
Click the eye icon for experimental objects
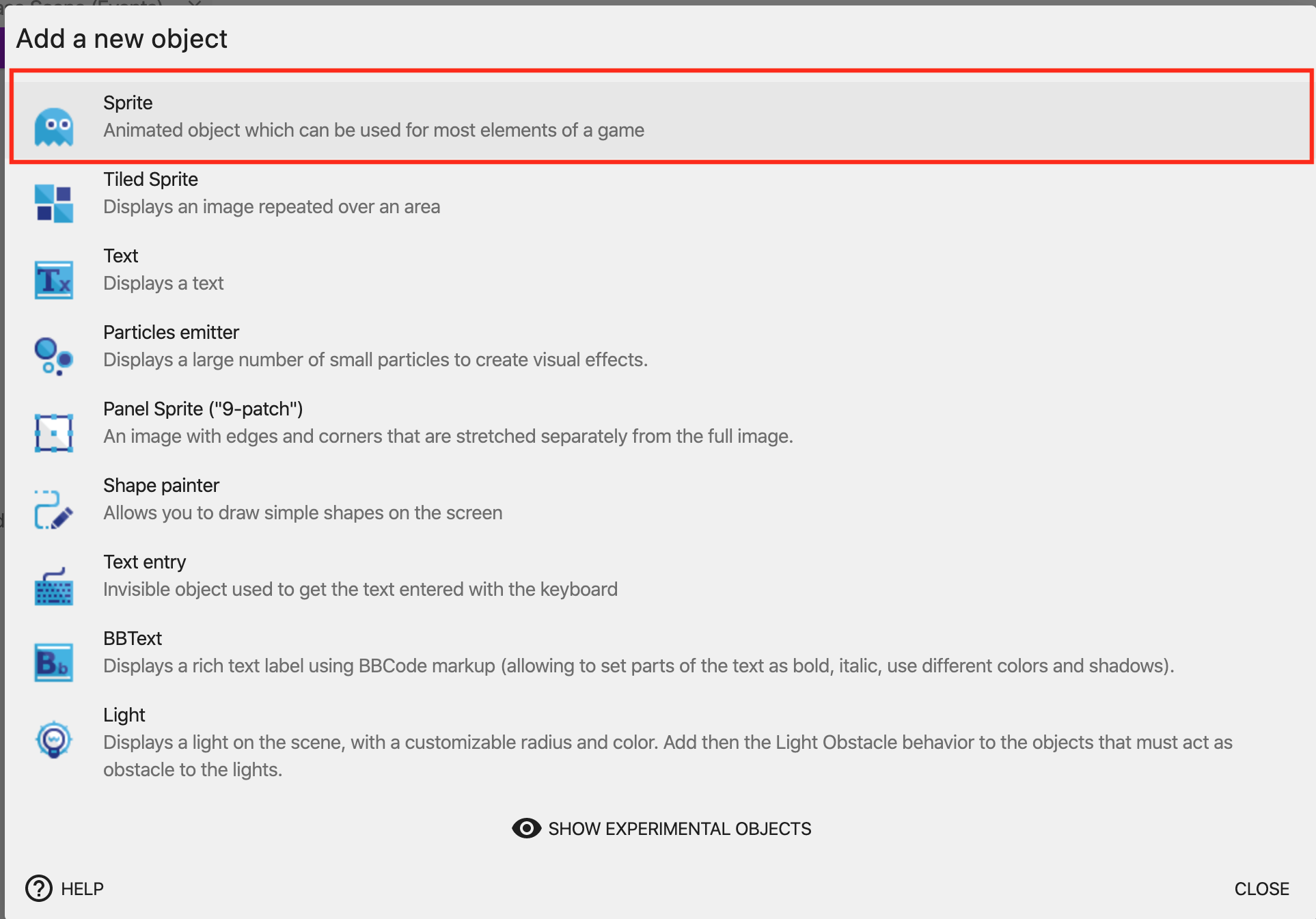526,828
